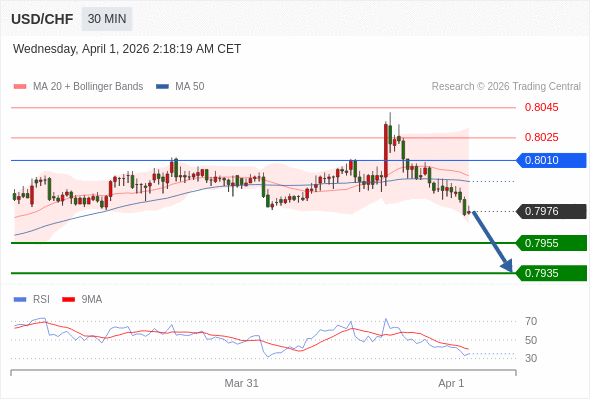Select the 0.8010 blue pivot price tag
The width and height of the screenshot is (590, 400).
[551, 160]
